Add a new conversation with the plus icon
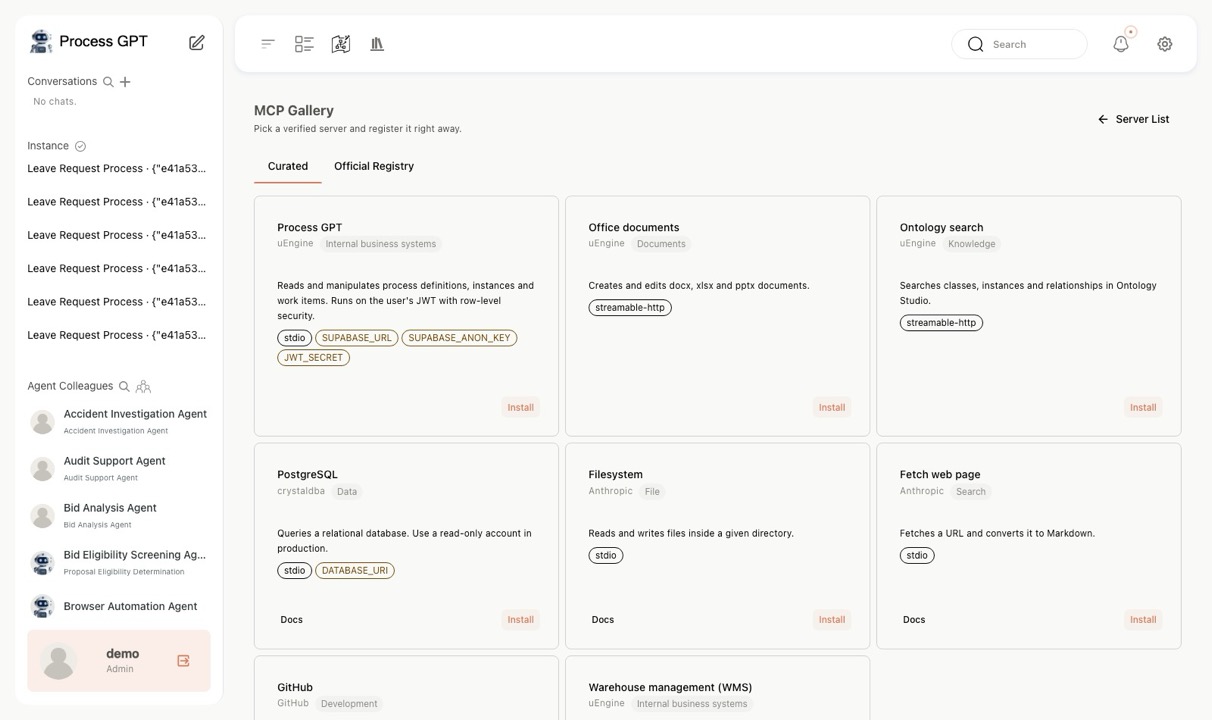 point(125,82)
